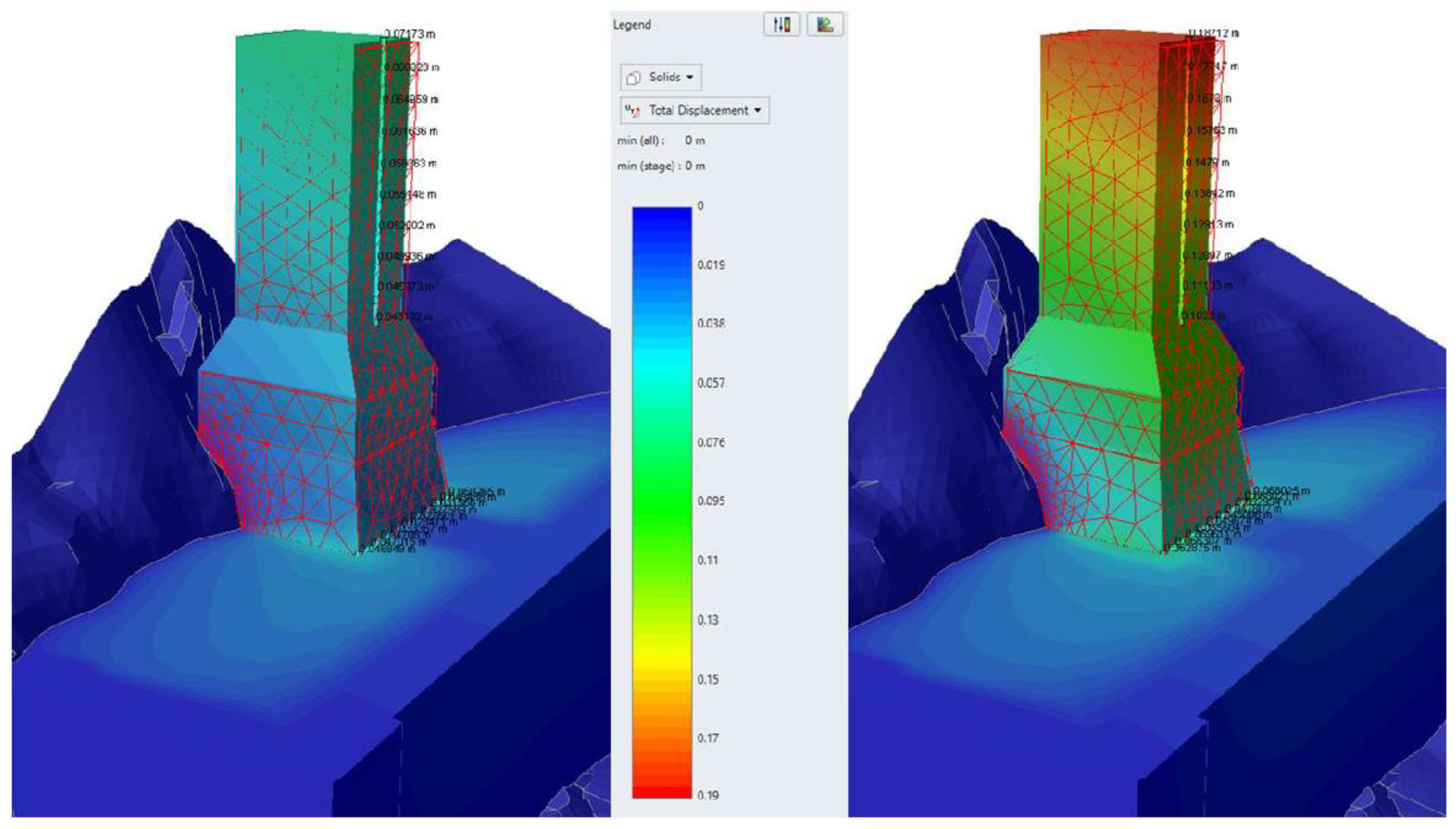Viewport: 1456px width, 829px height.
Task: Select the 0.057 legend scale label
Action: tap(710, 383)
